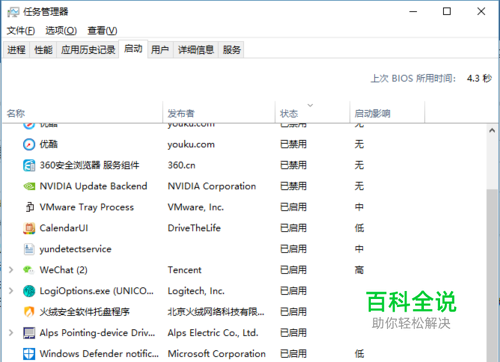Switch to the 详细信息 tab
Screen dimensions: 500x362
point(196,50)
